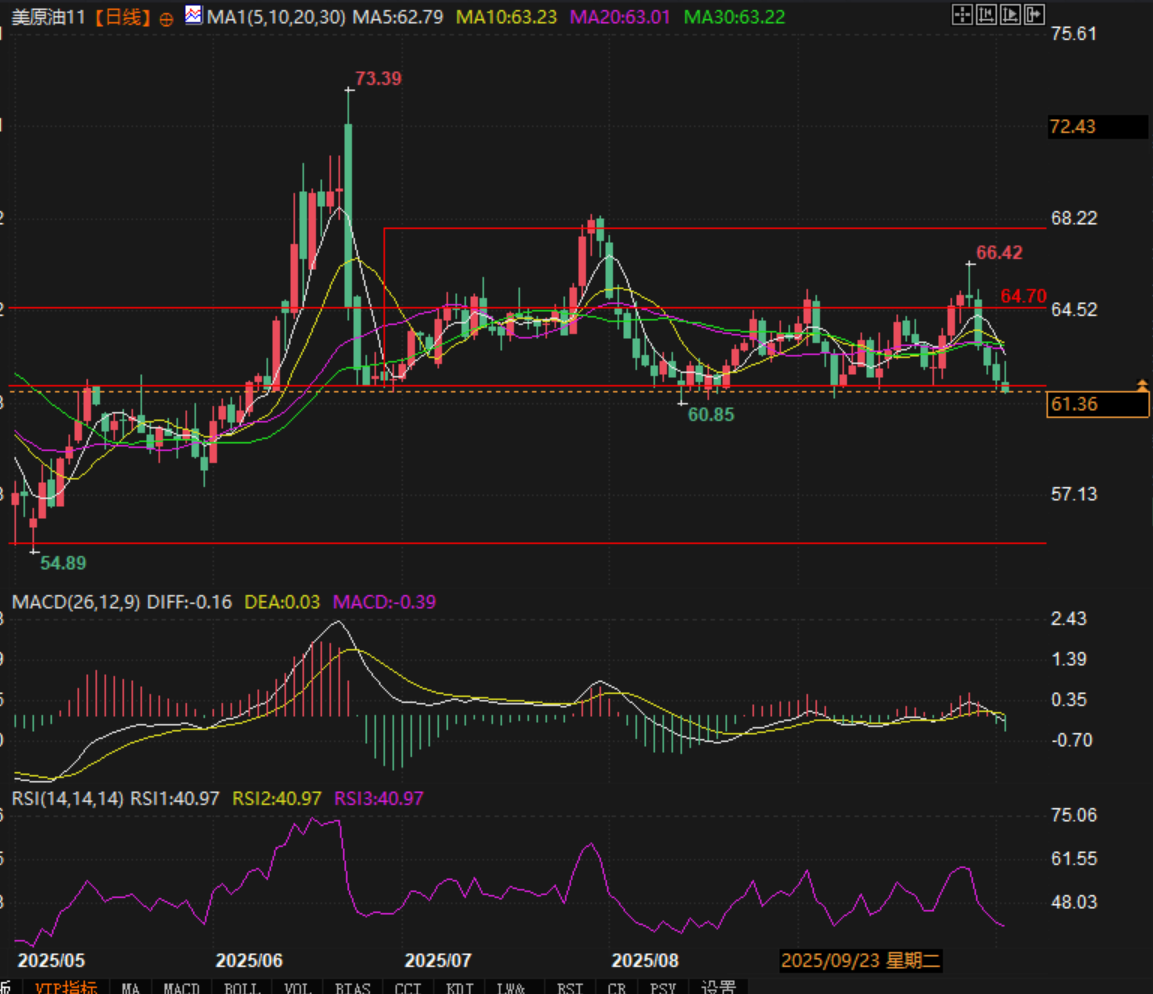The height and width of the screenshot is (994, 1153).
Task: Click the orange circle-plus icon beside 日线
Action: [166, 18]
